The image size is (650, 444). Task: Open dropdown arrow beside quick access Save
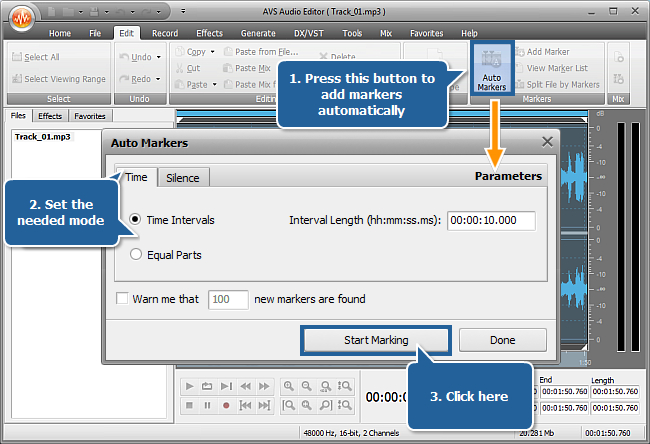click(x=107, y=12)
